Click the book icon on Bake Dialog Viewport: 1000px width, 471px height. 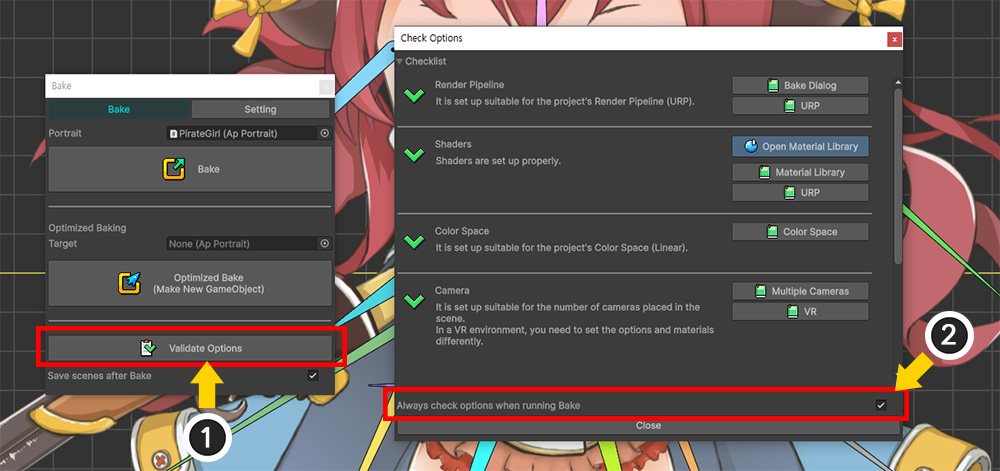tap(773, 85)
